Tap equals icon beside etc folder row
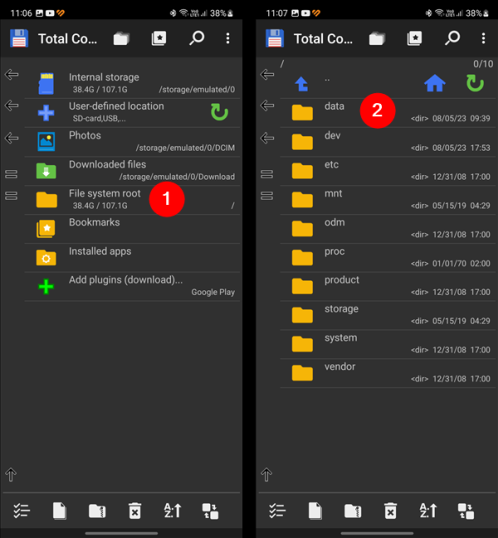Image resolution: width=498 pixels, height=538 pixels. (267, 174)
